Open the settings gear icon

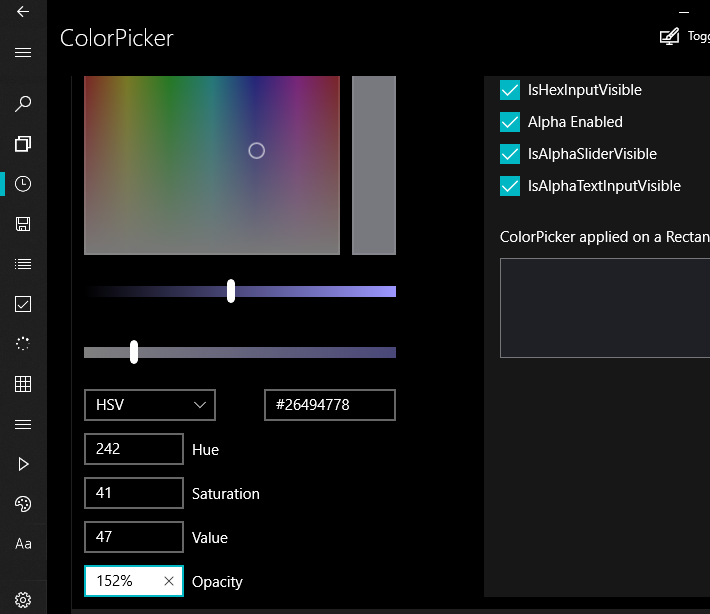click(23, 599)
